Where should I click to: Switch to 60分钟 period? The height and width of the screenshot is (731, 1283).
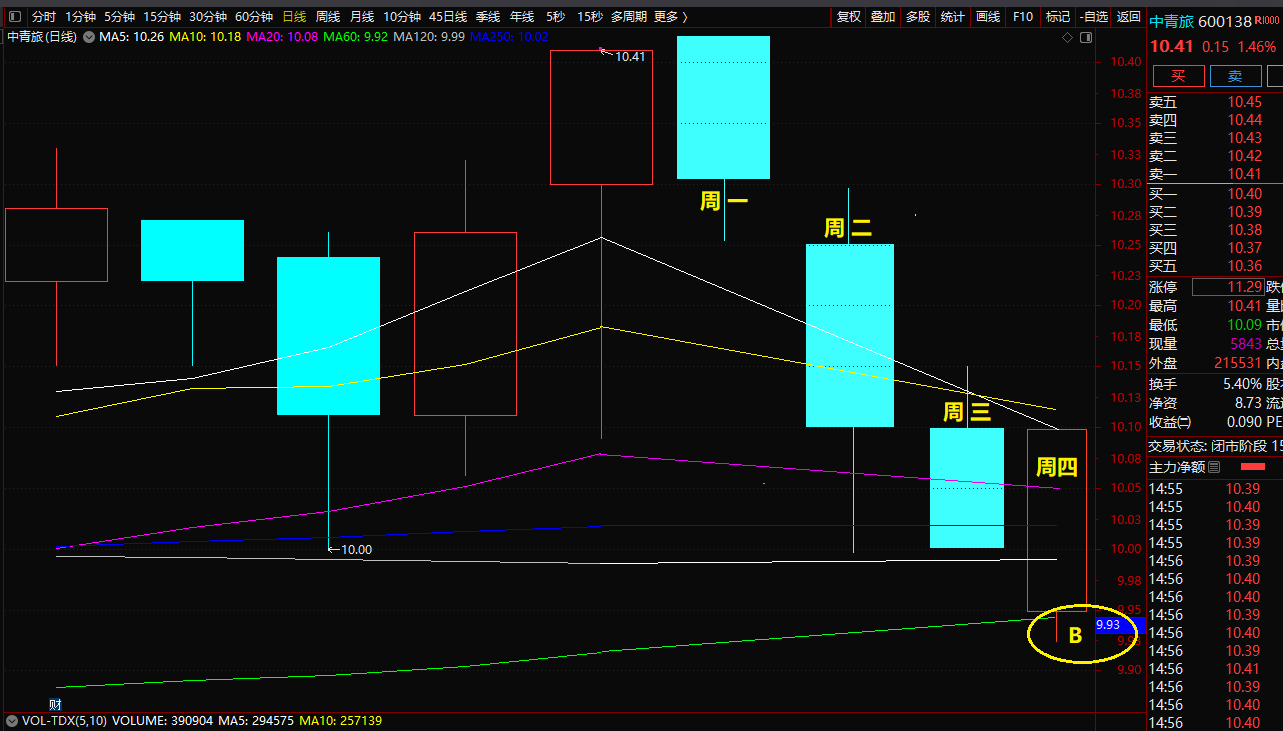point(254,17)
